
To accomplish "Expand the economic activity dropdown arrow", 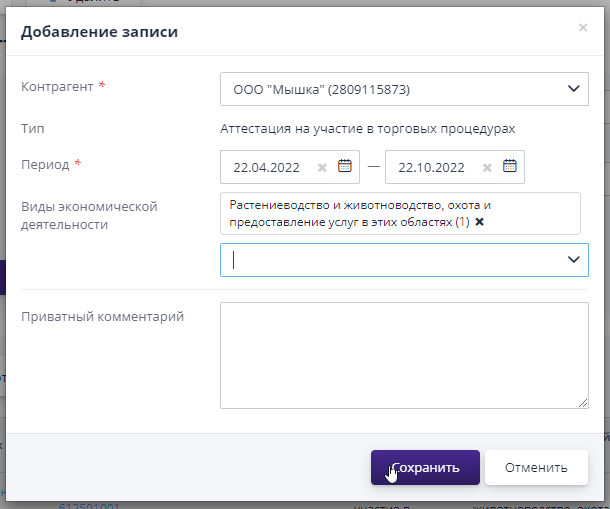I will click(573, 260).
